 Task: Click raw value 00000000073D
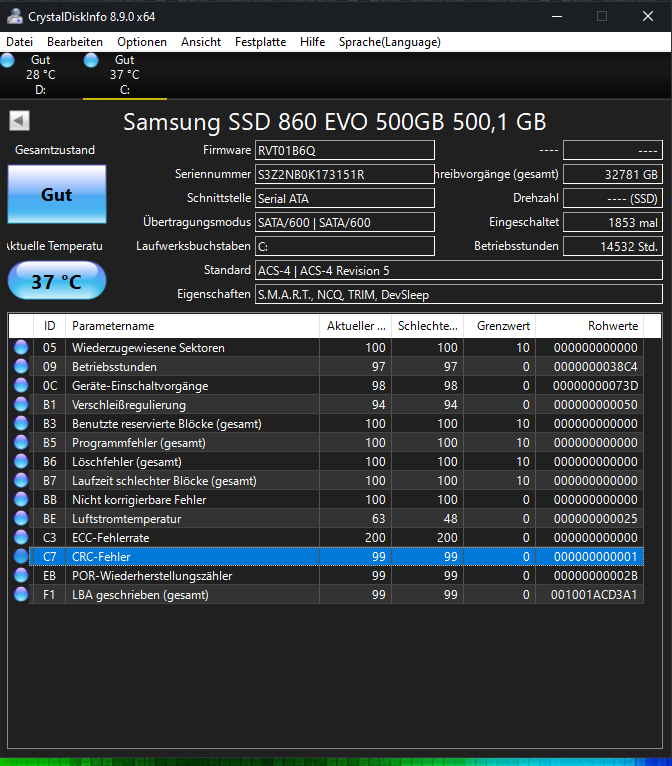[x=595, y=386]
